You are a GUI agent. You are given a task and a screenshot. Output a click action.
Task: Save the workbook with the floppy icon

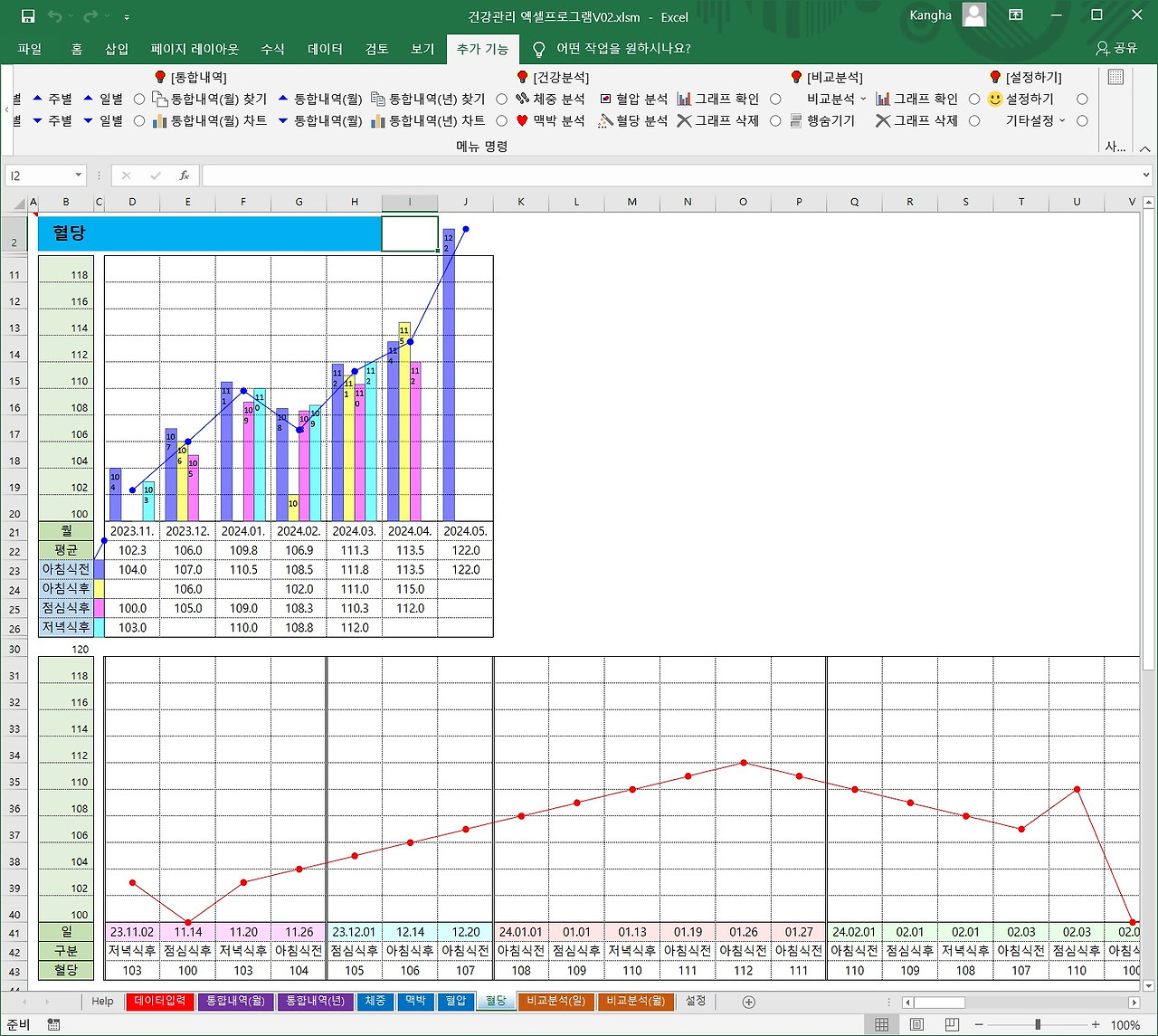(x=28, y=16)
